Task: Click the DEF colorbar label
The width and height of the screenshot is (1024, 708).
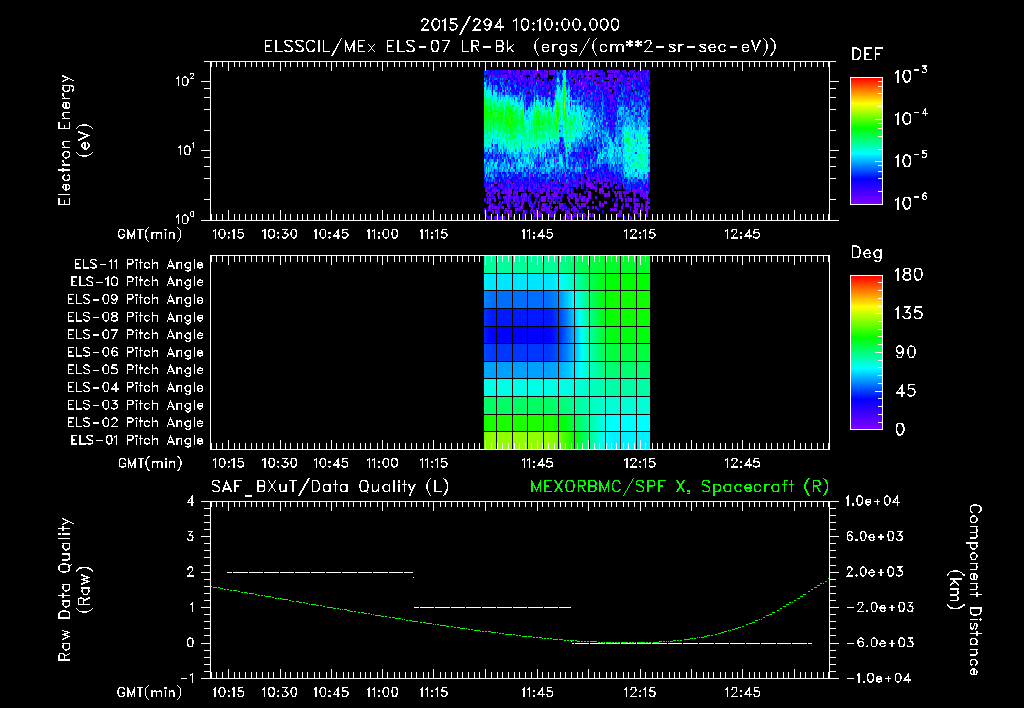Action: 867,54
